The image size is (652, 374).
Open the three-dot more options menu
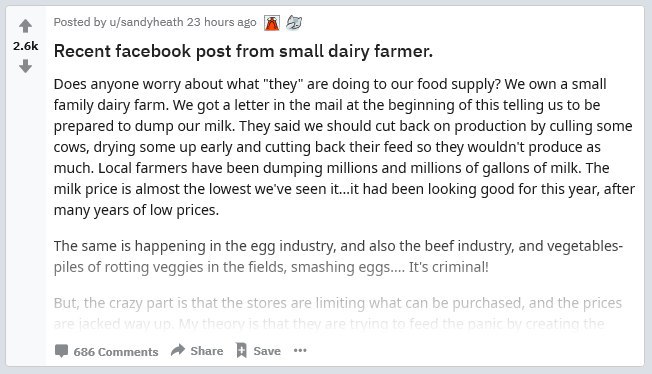click(300, 350)
